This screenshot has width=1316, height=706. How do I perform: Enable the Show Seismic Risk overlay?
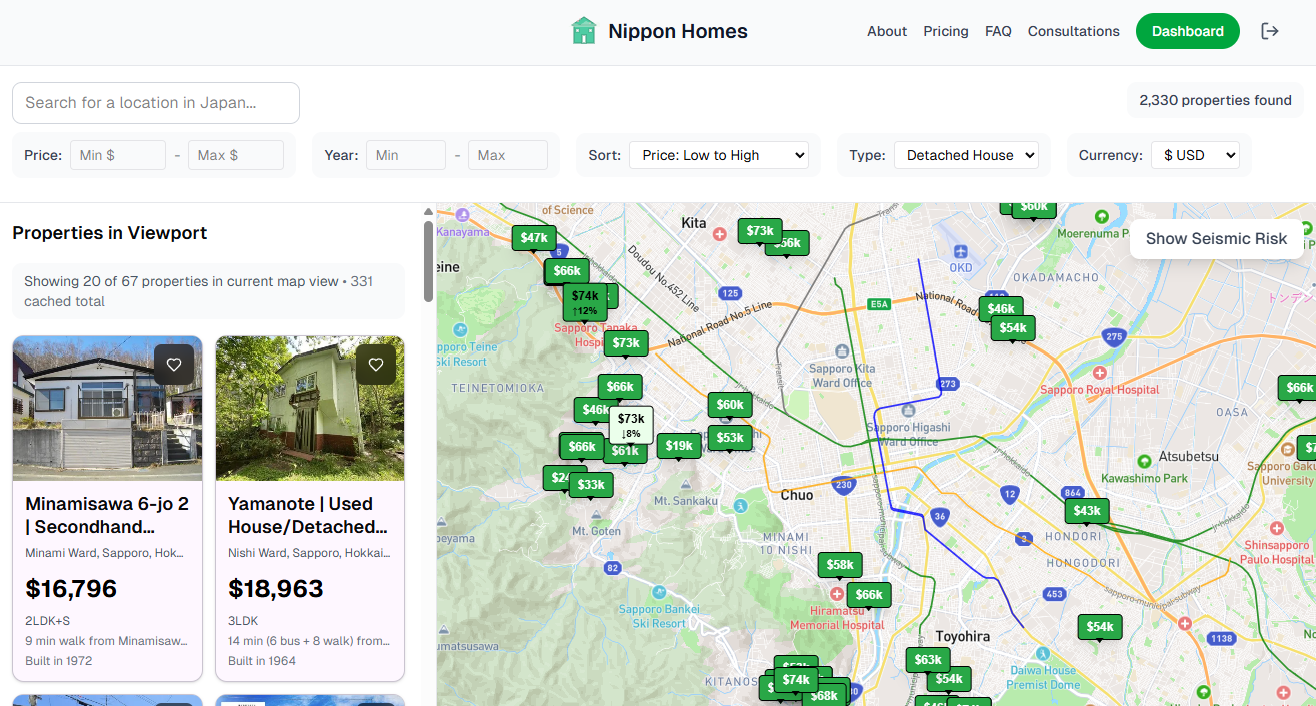[1216, 238]
